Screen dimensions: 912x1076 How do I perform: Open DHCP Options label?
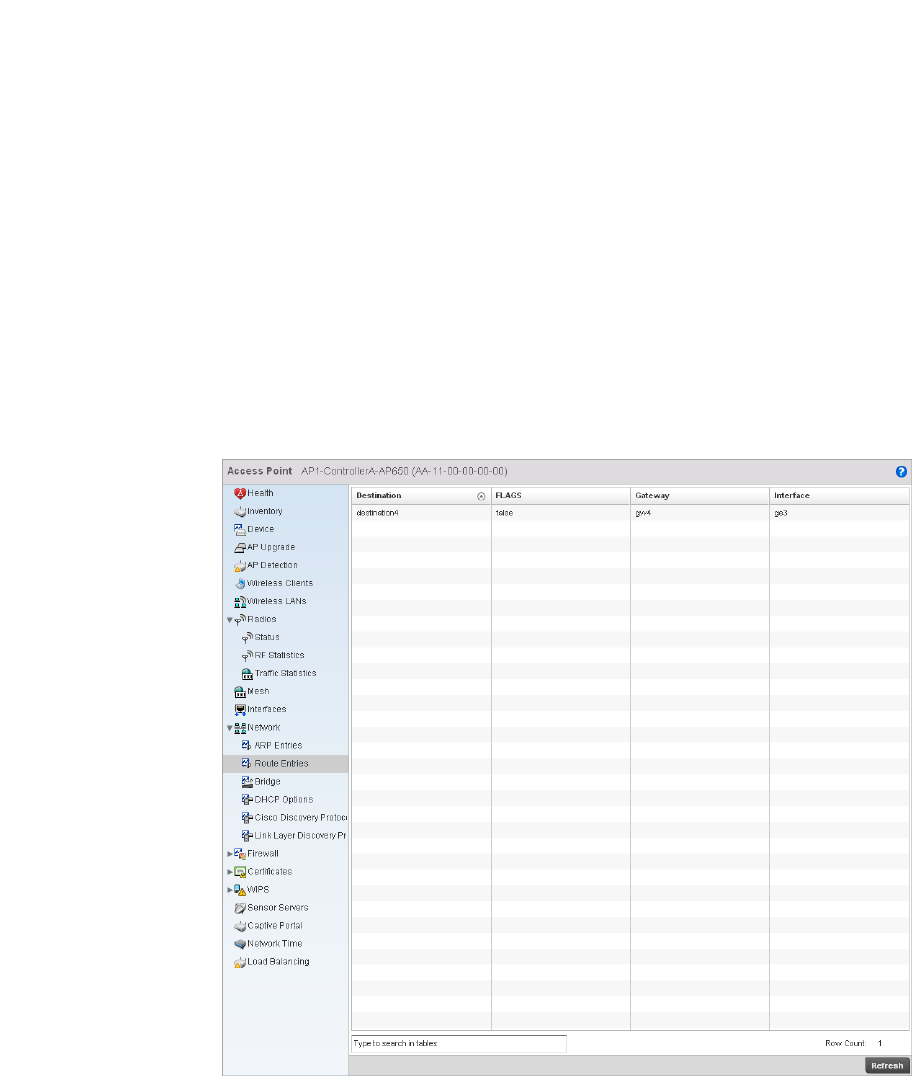283,799
